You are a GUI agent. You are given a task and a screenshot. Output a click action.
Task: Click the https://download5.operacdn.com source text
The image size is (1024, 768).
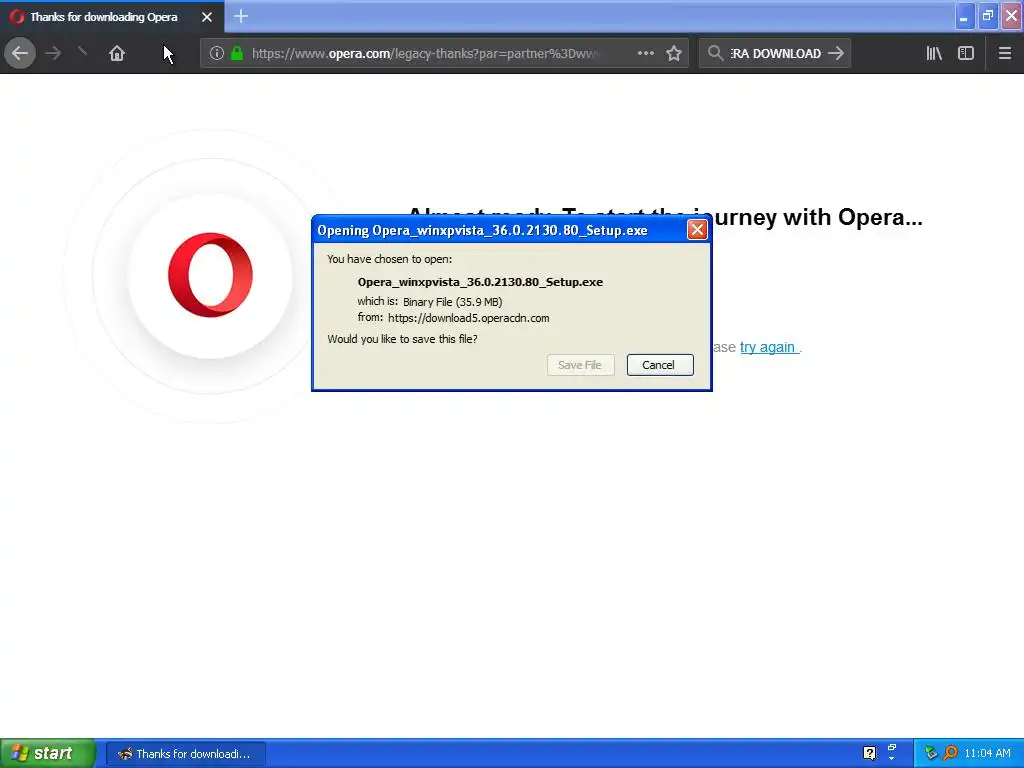(x=468, y=318)
